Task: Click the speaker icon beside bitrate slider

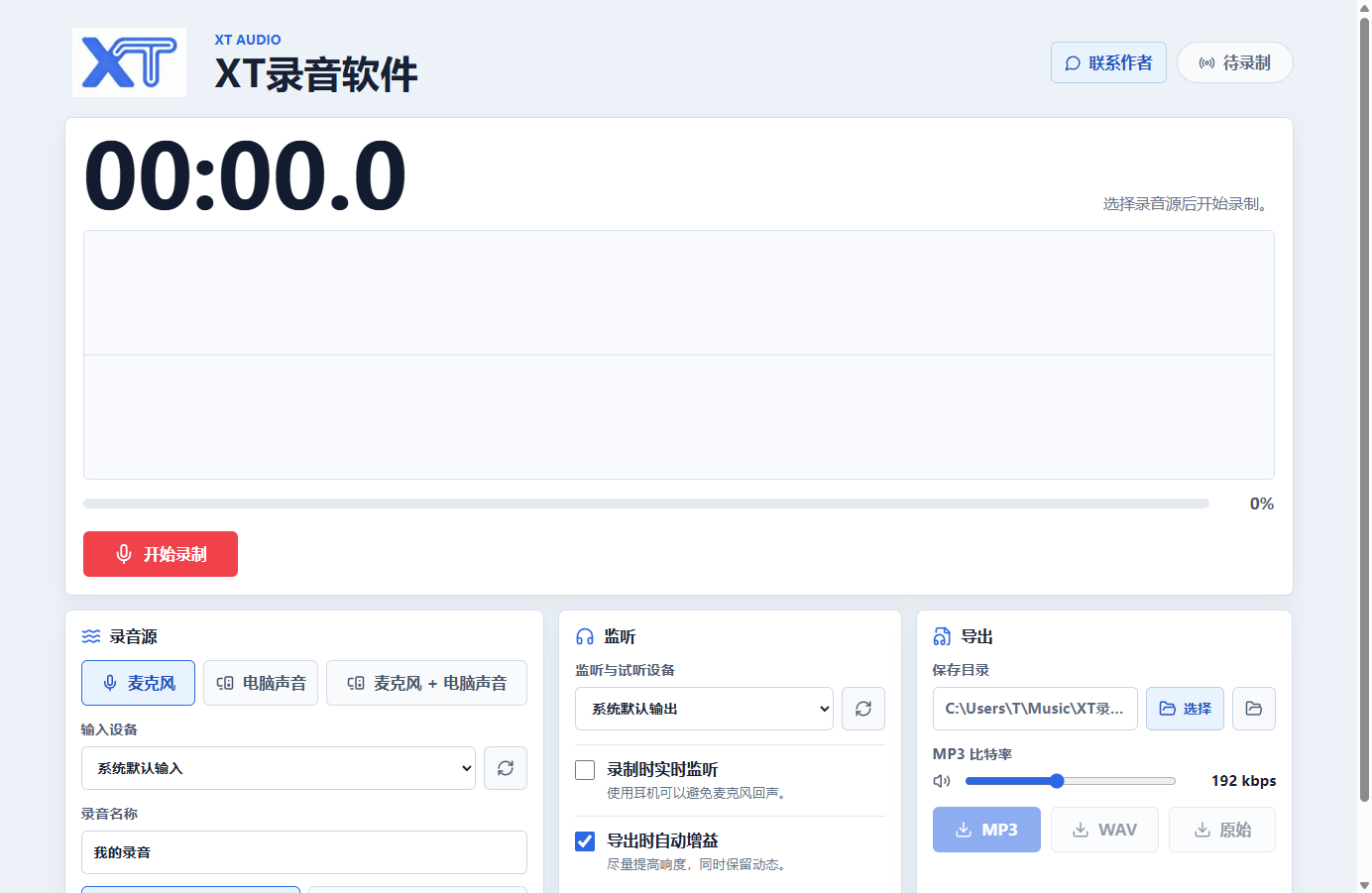Action: [942, 781]
